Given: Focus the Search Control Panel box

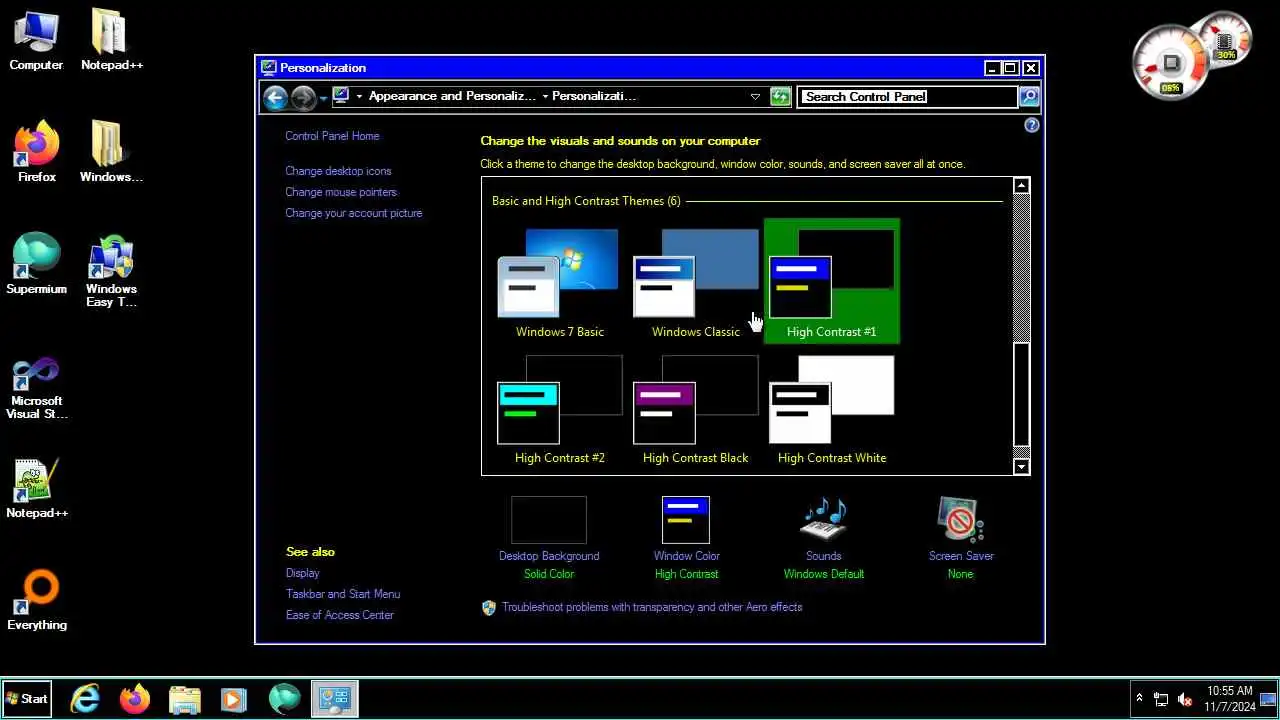Looking at the screenshot, I should pos(908,96).
